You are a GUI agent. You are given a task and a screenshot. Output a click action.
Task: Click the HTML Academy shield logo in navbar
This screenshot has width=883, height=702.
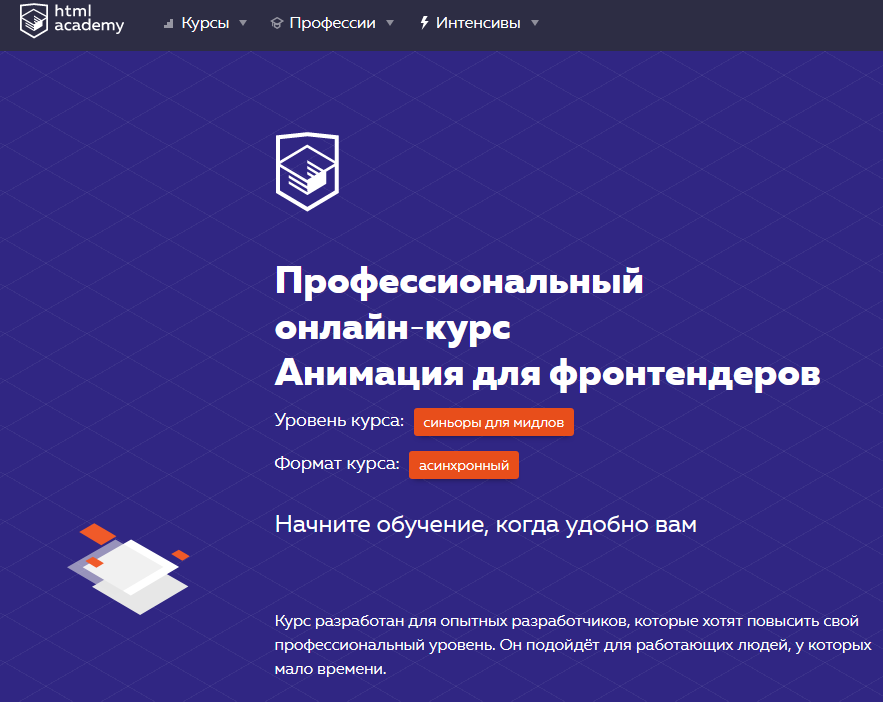(34, 20)
